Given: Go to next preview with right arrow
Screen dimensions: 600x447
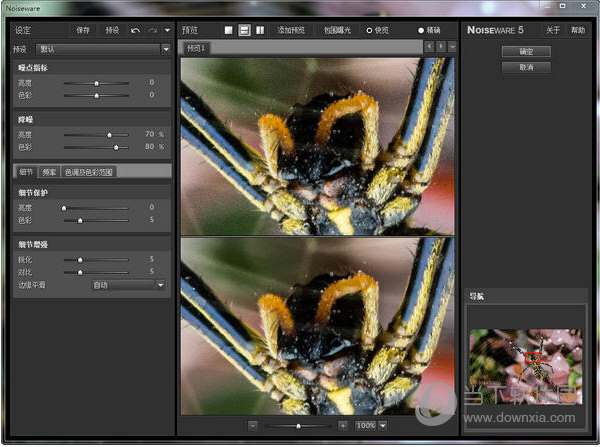Looking at the screenshot, I should [441, 46].
